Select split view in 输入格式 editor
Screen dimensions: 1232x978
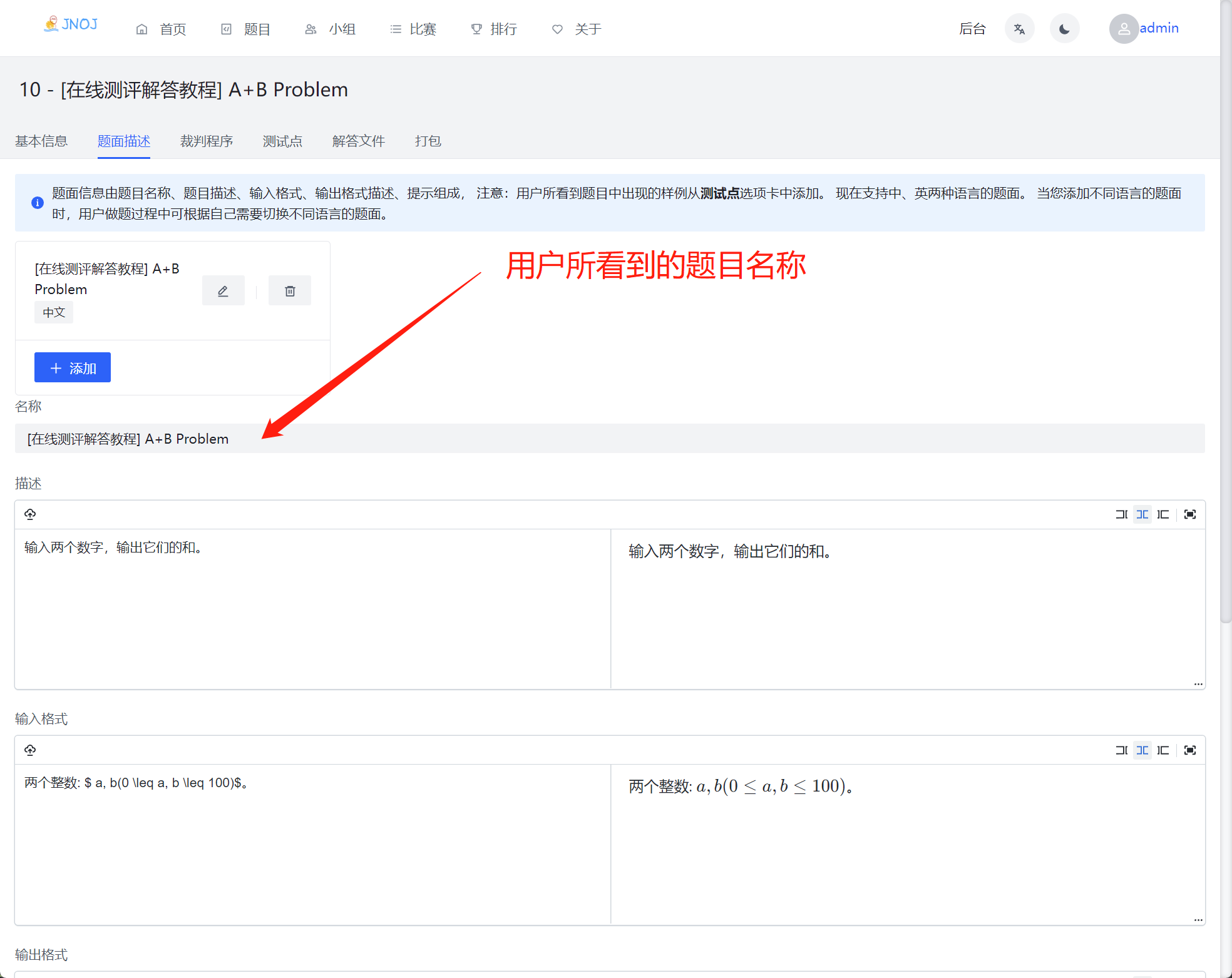click(1142, 750)
